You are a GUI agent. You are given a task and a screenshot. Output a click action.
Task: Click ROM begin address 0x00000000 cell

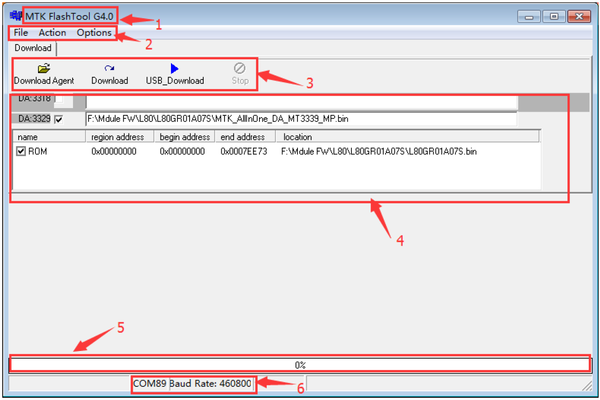click(182, 152)
